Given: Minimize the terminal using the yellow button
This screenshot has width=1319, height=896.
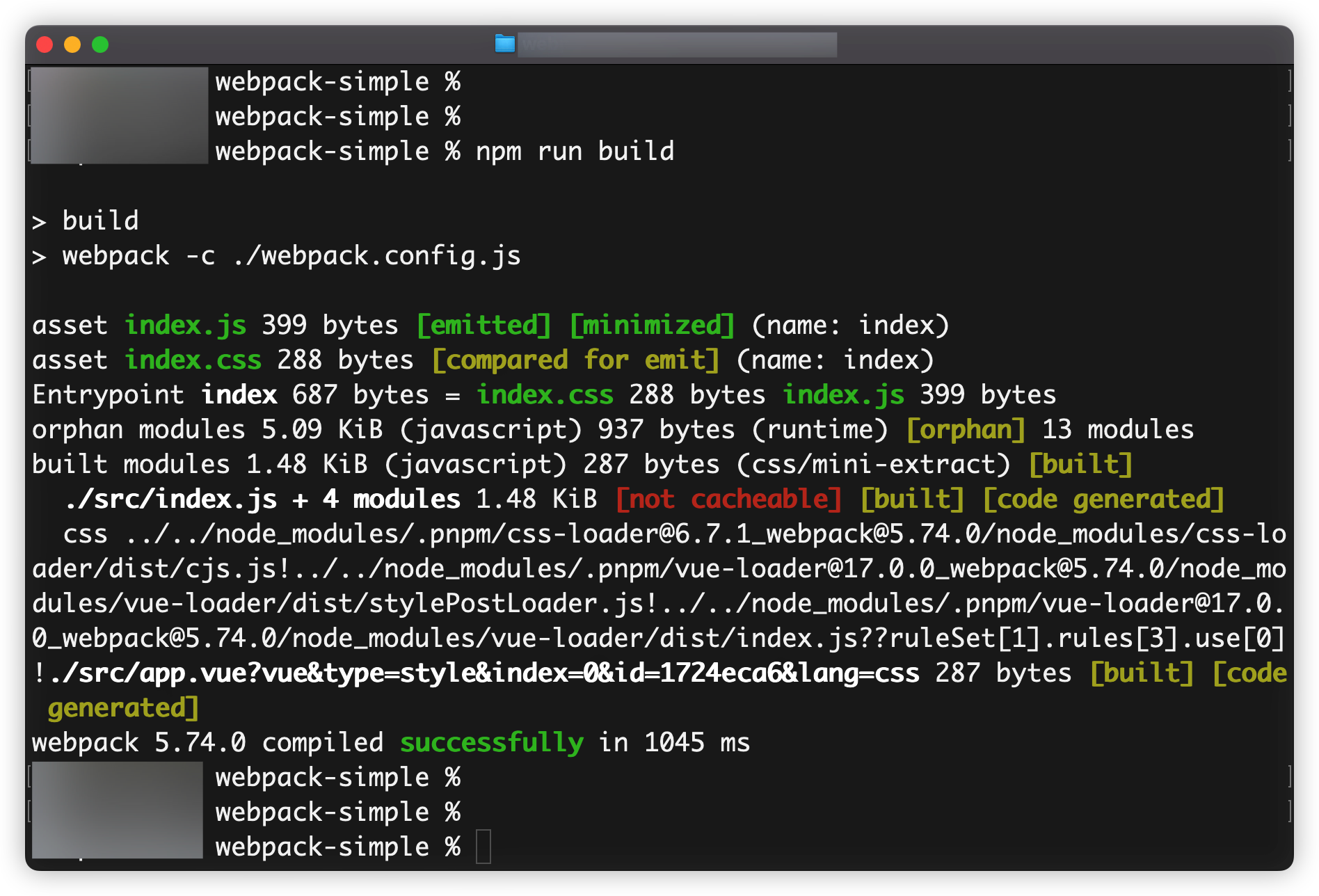Looking at the screenshot, I should (x=72, y=45).
